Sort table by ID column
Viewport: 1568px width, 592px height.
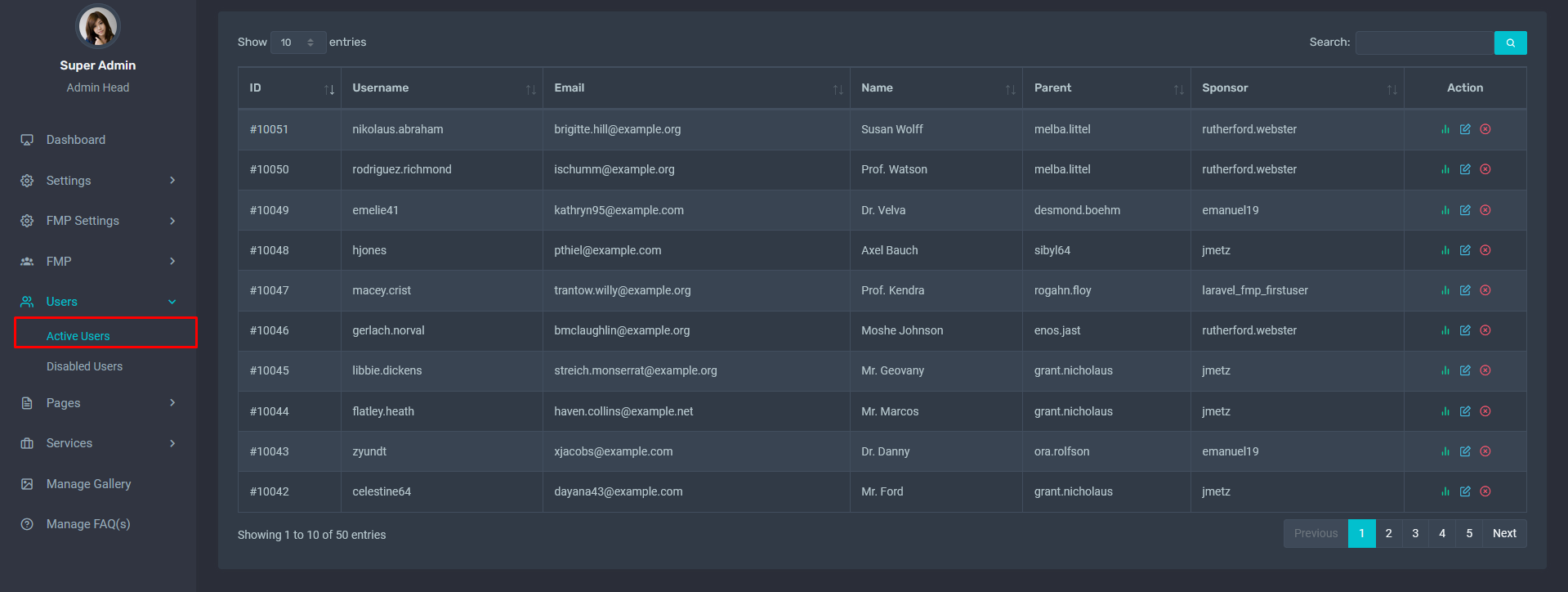click(290, 88)
